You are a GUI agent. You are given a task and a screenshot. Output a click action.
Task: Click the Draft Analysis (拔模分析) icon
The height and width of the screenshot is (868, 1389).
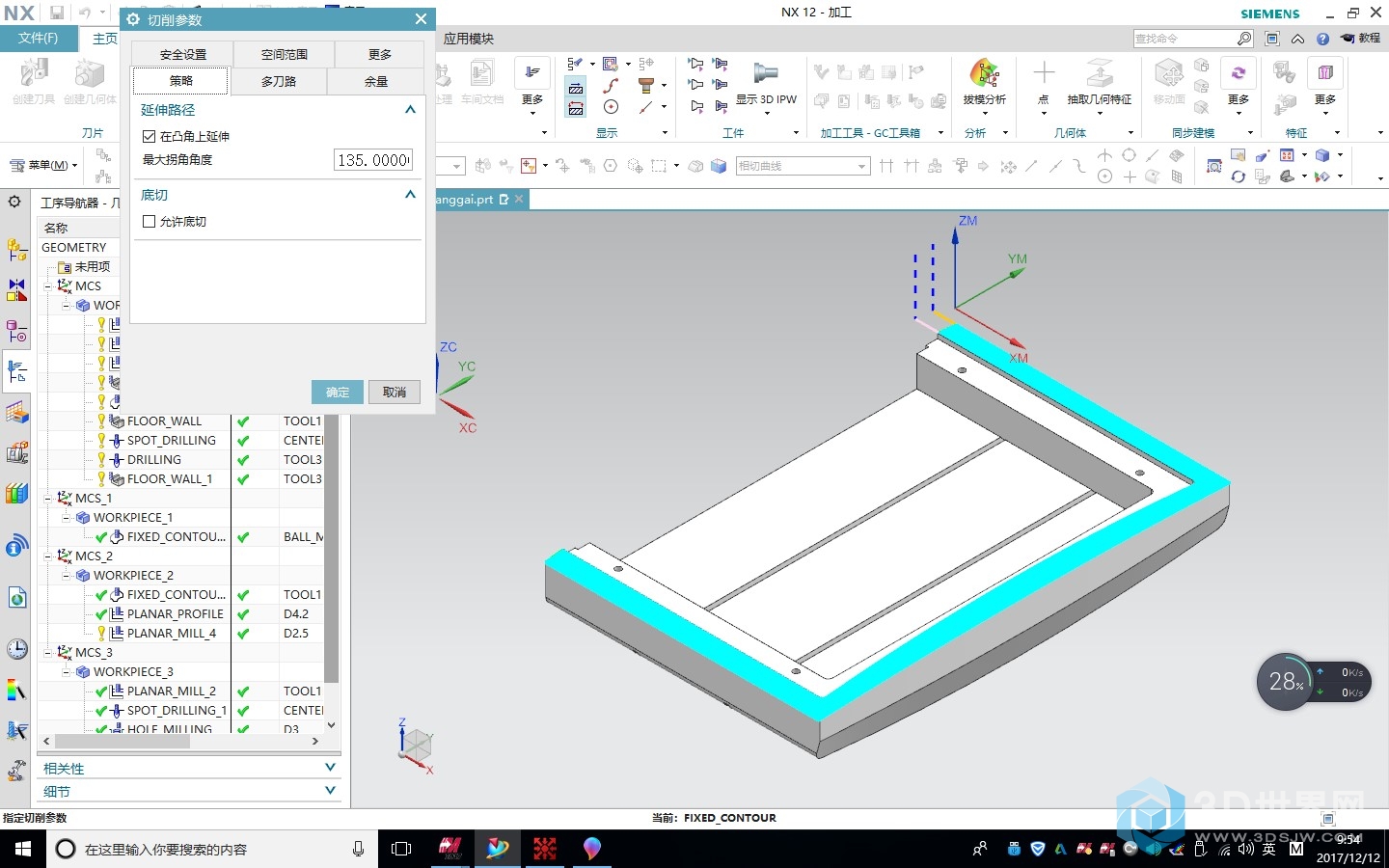point(984,75)
